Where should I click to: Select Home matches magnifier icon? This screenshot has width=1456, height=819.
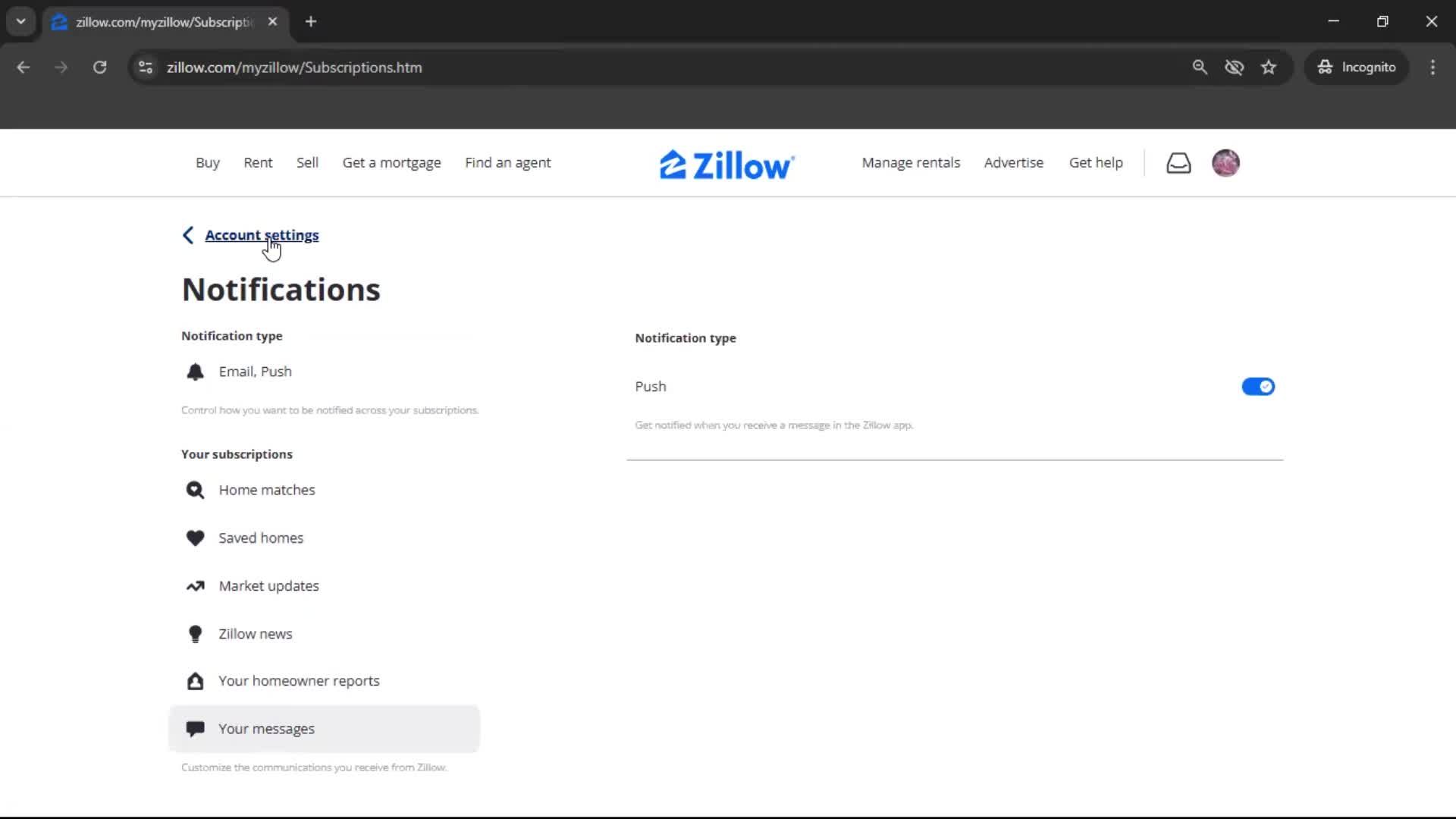coord(195,490)
